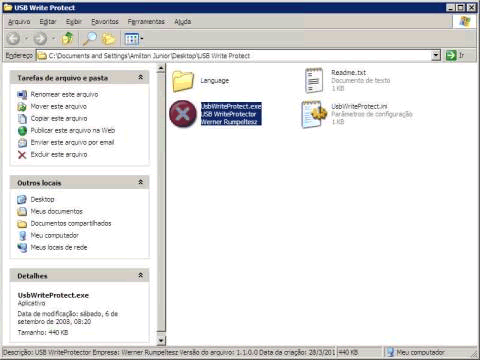Open Meus documentos link
This screenshot has height=360, width=480.
pos(57,211)
